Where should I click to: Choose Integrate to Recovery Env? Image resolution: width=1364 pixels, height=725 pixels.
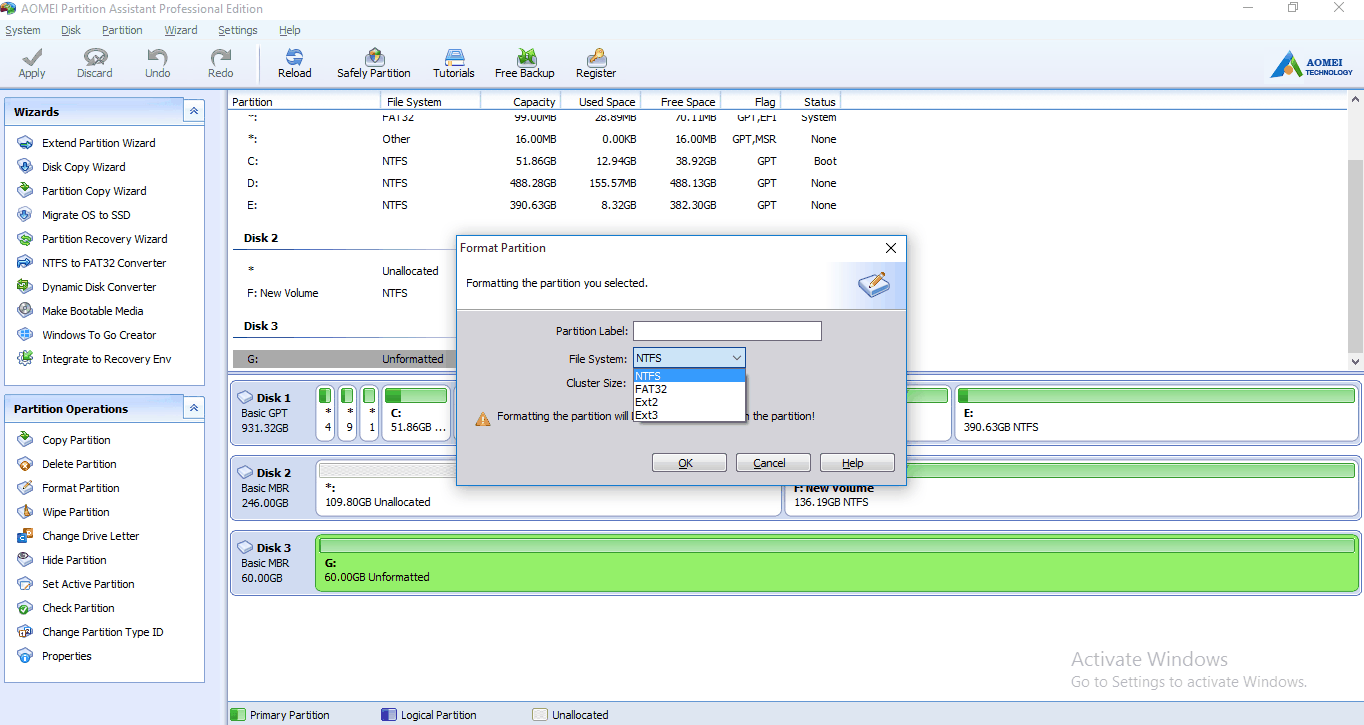94,359
